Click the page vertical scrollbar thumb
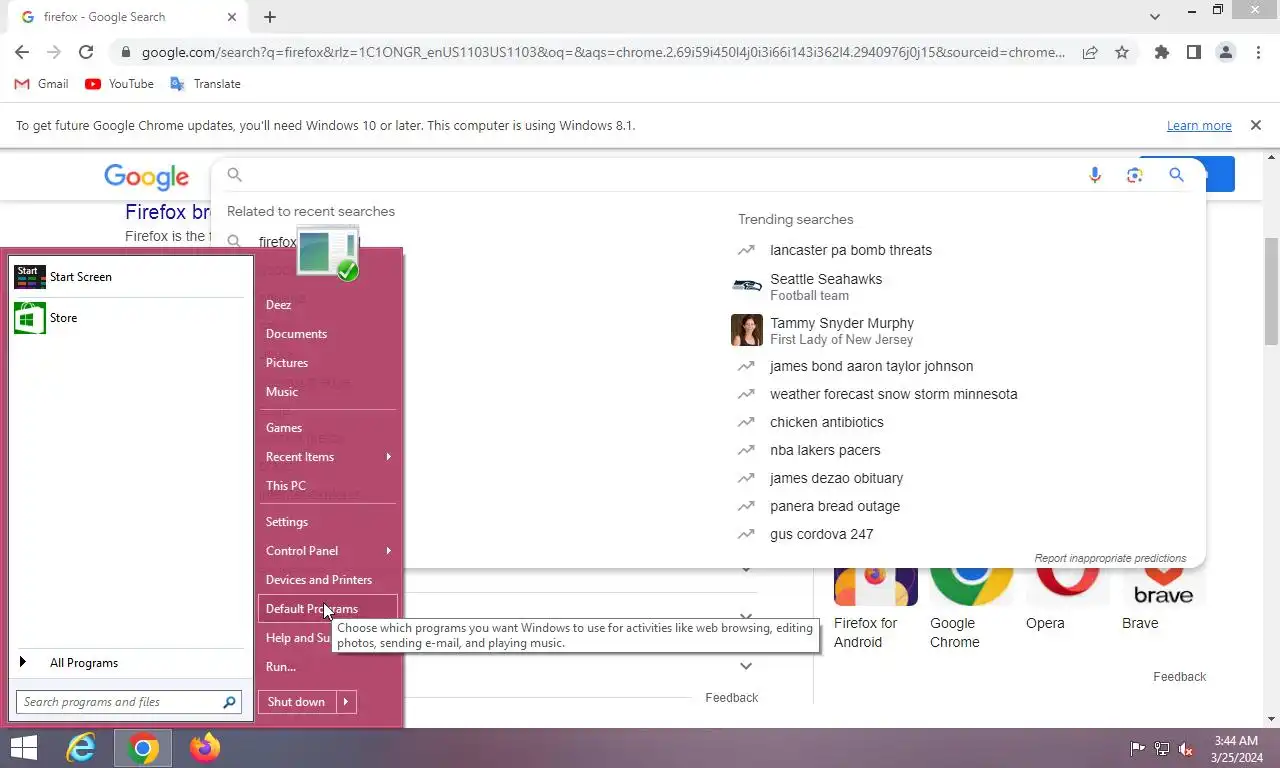Image resolution: width=1280 pixels, height=768 pixels. coord(1272,291)
